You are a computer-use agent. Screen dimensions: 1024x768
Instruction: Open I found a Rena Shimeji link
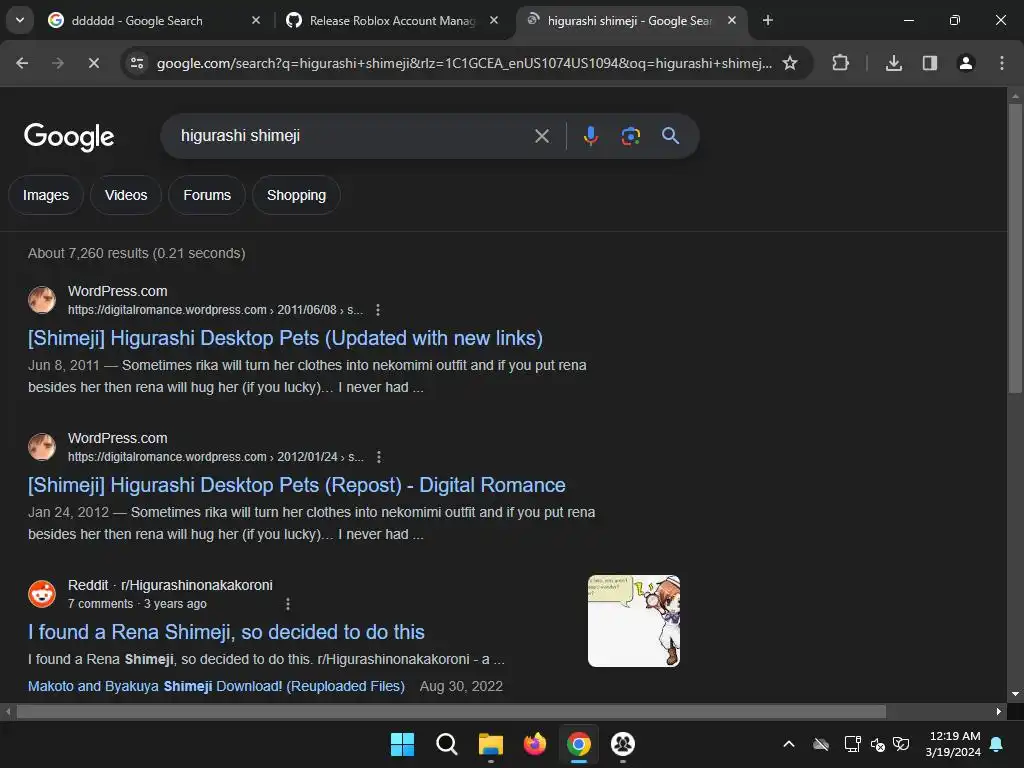pos(226,632)
